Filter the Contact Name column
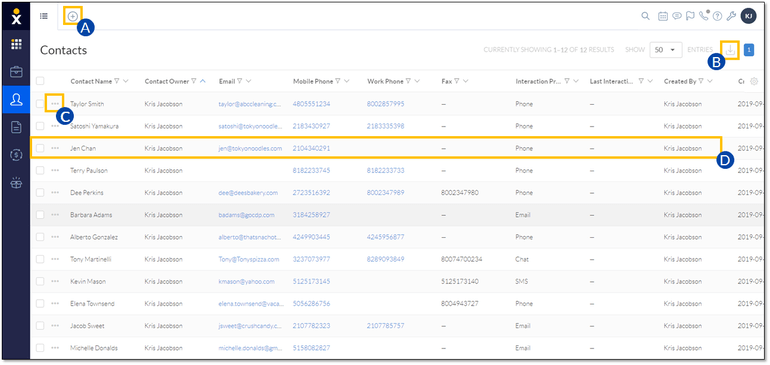 tap(116, 82)
